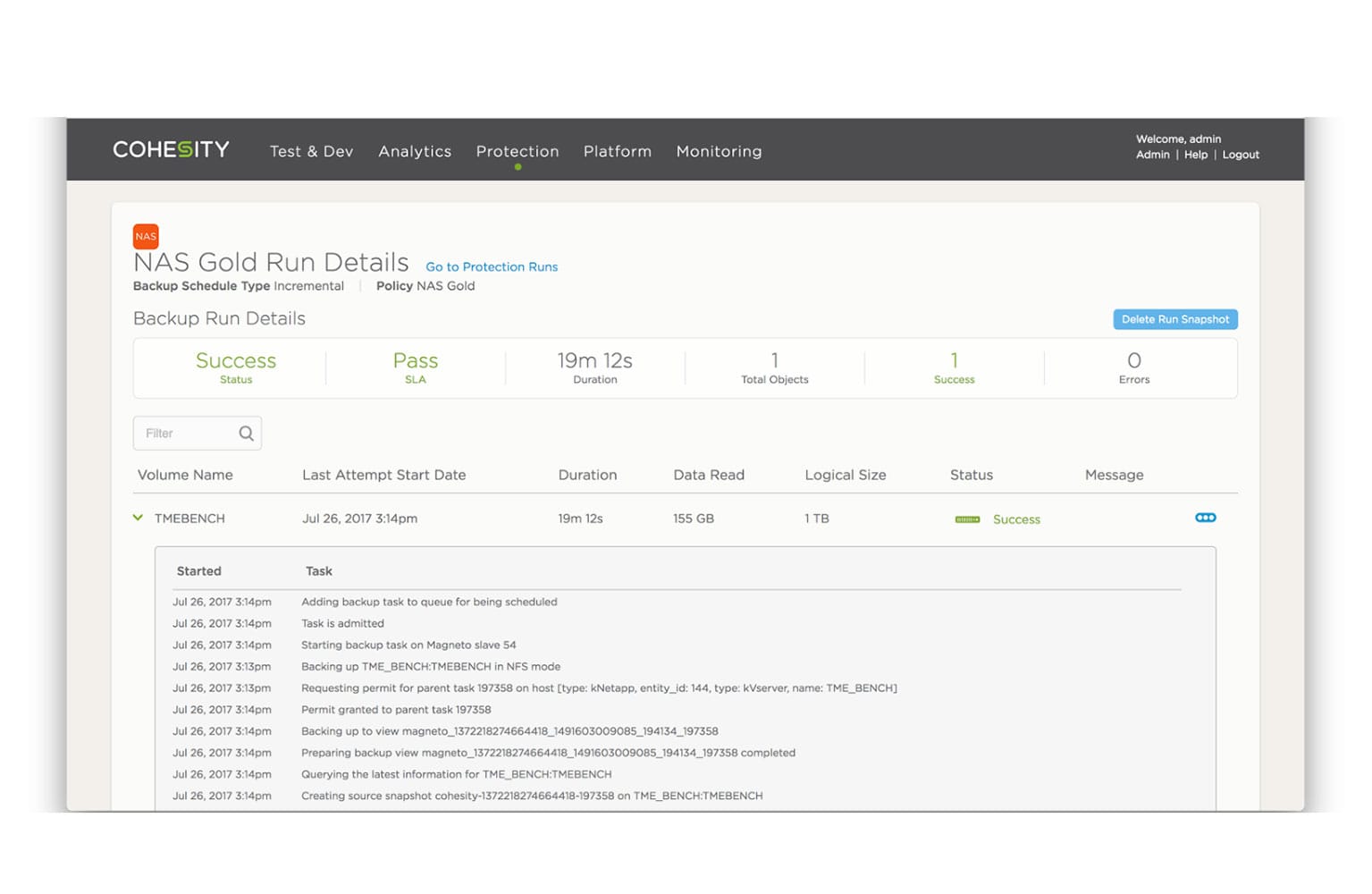Viewport: 1372px width, 894px height.
Task: Sort by Last Attempt Start Date column
Action: (x=383, y=475)
